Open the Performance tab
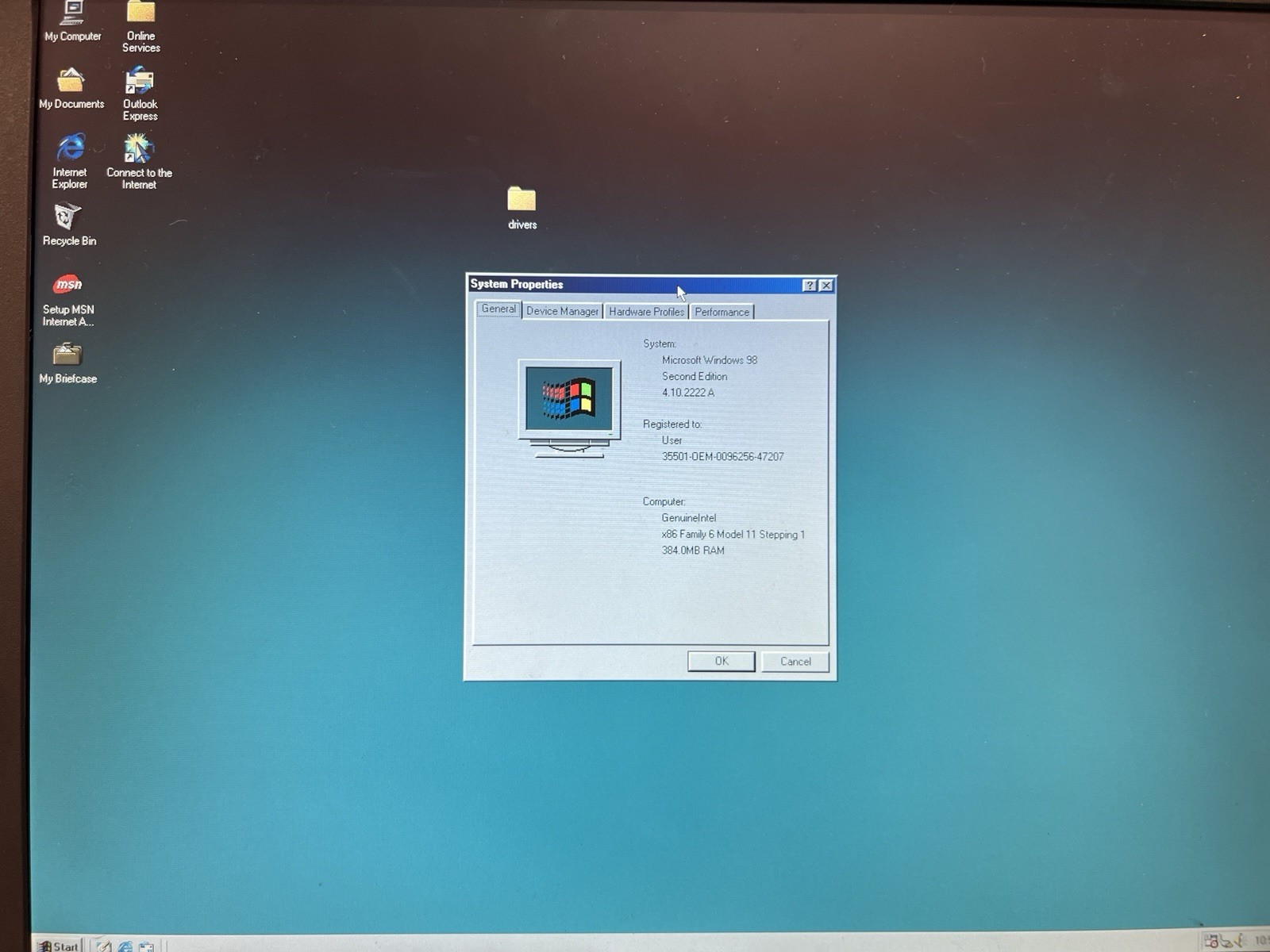The width and height of the screenshot is (1270, 952). [x=722, y=312]
